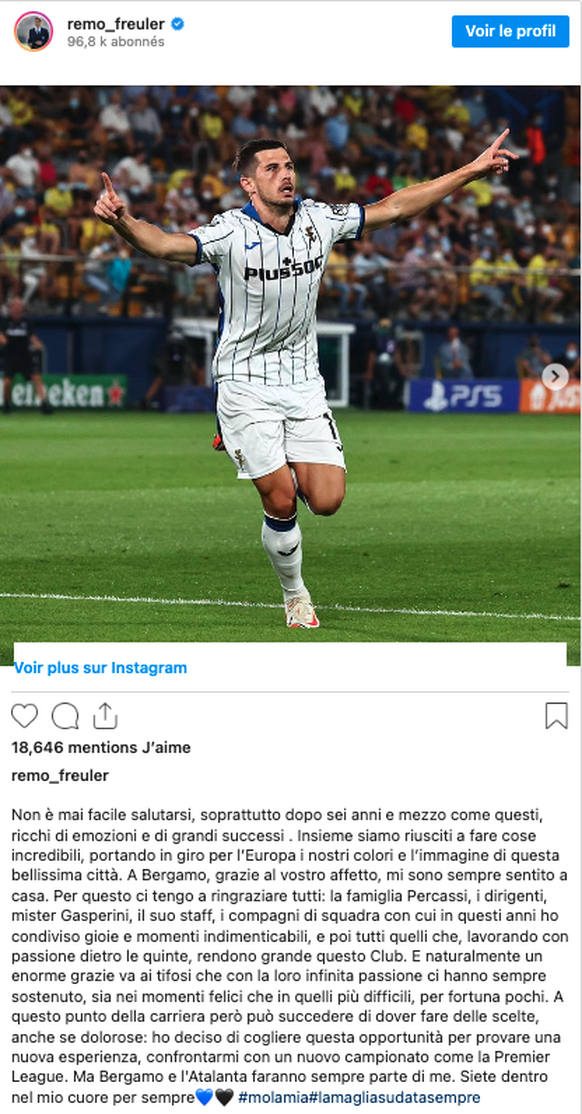Open the #lamagliasudatasempre hashtag
The image size is (582, 1114).
[394, 1098]
